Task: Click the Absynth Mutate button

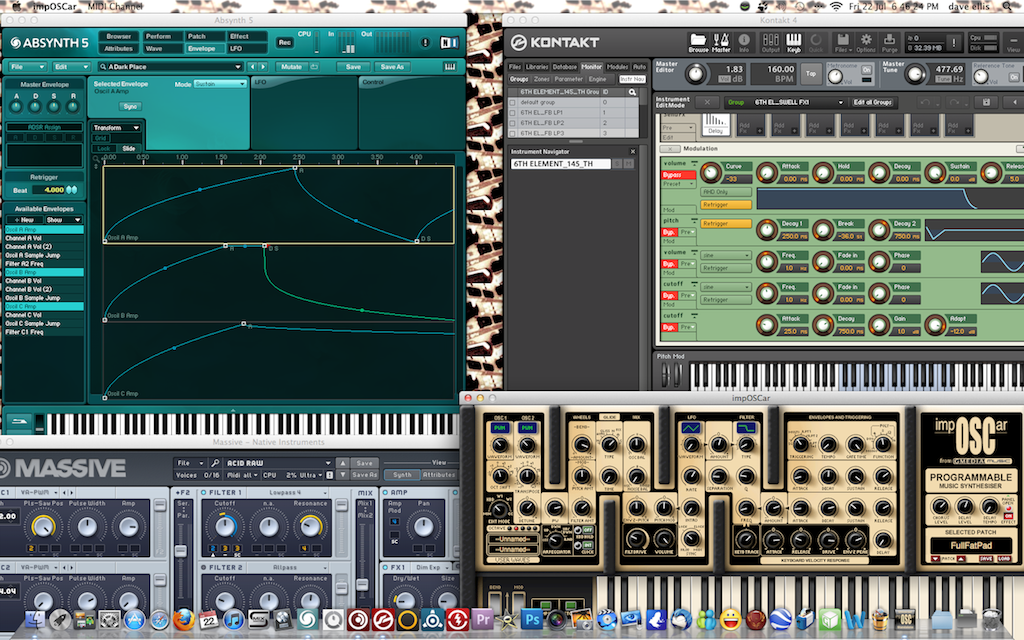Action: tap(291, 67)
